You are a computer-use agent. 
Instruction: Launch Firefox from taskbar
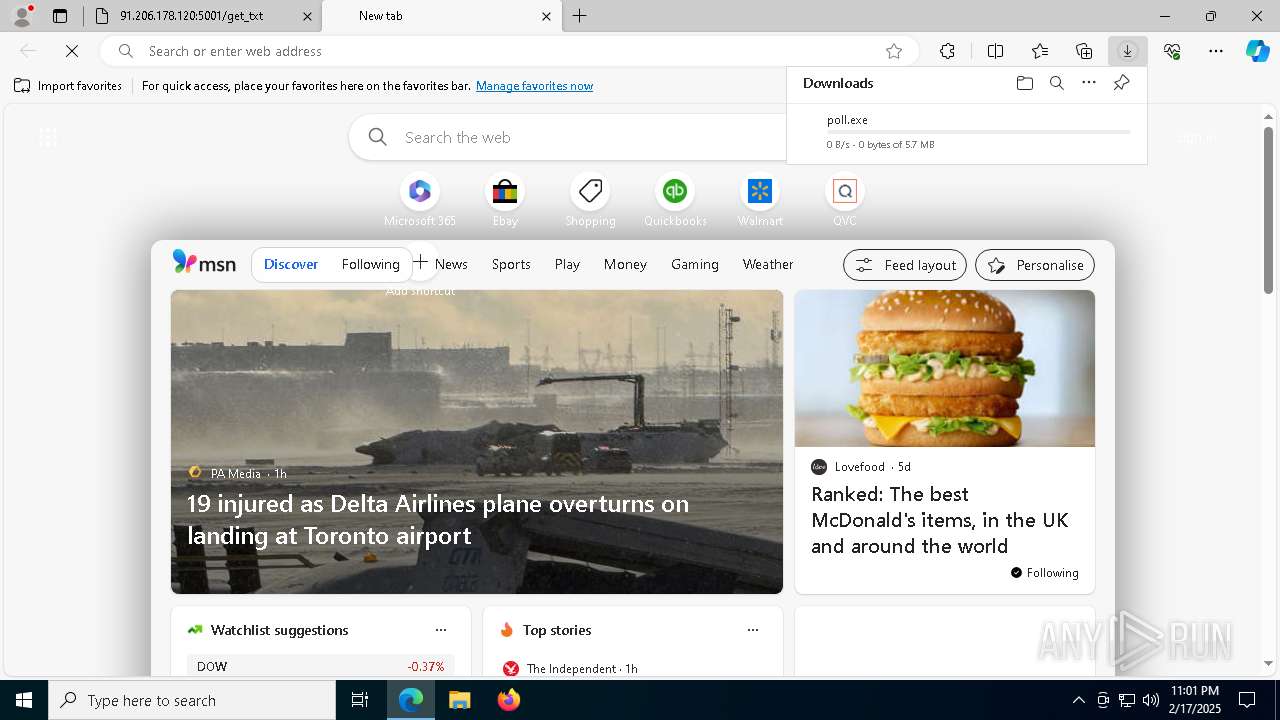click(509, 700)
